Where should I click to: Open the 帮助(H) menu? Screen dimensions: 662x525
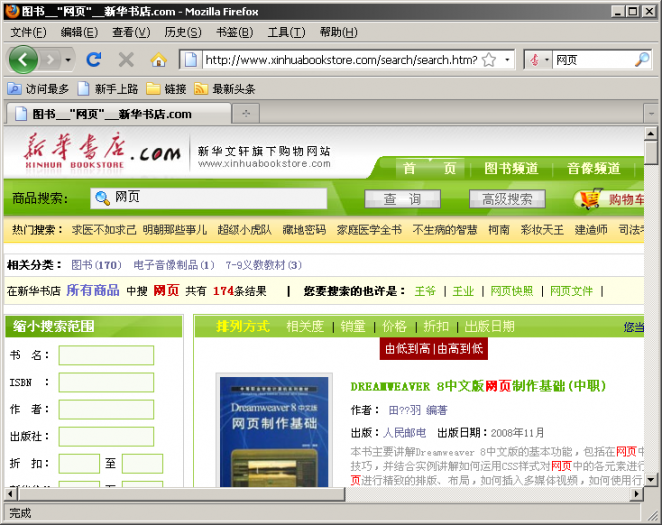click(339, 32)
